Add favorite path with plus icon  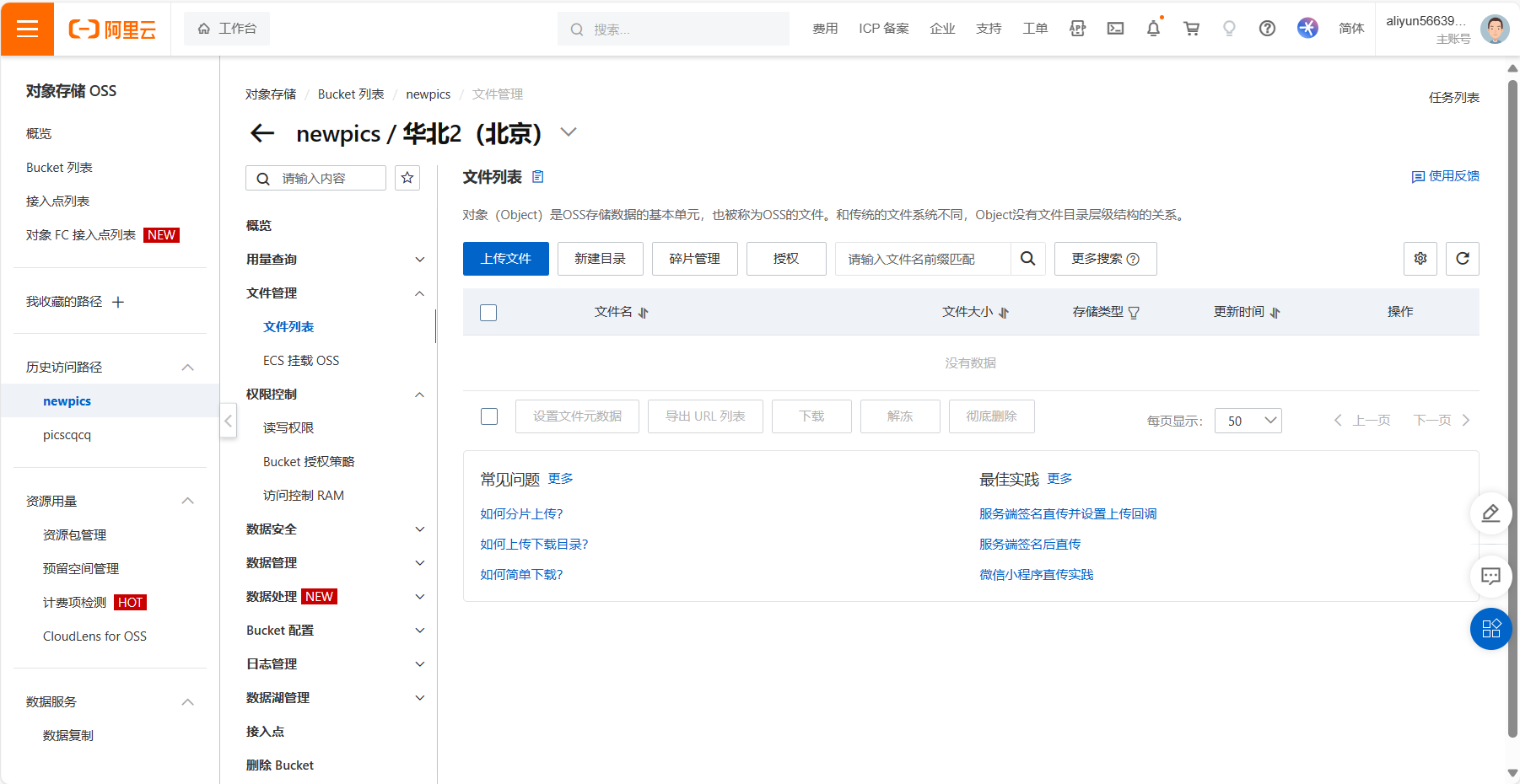[x=118, y=302]
